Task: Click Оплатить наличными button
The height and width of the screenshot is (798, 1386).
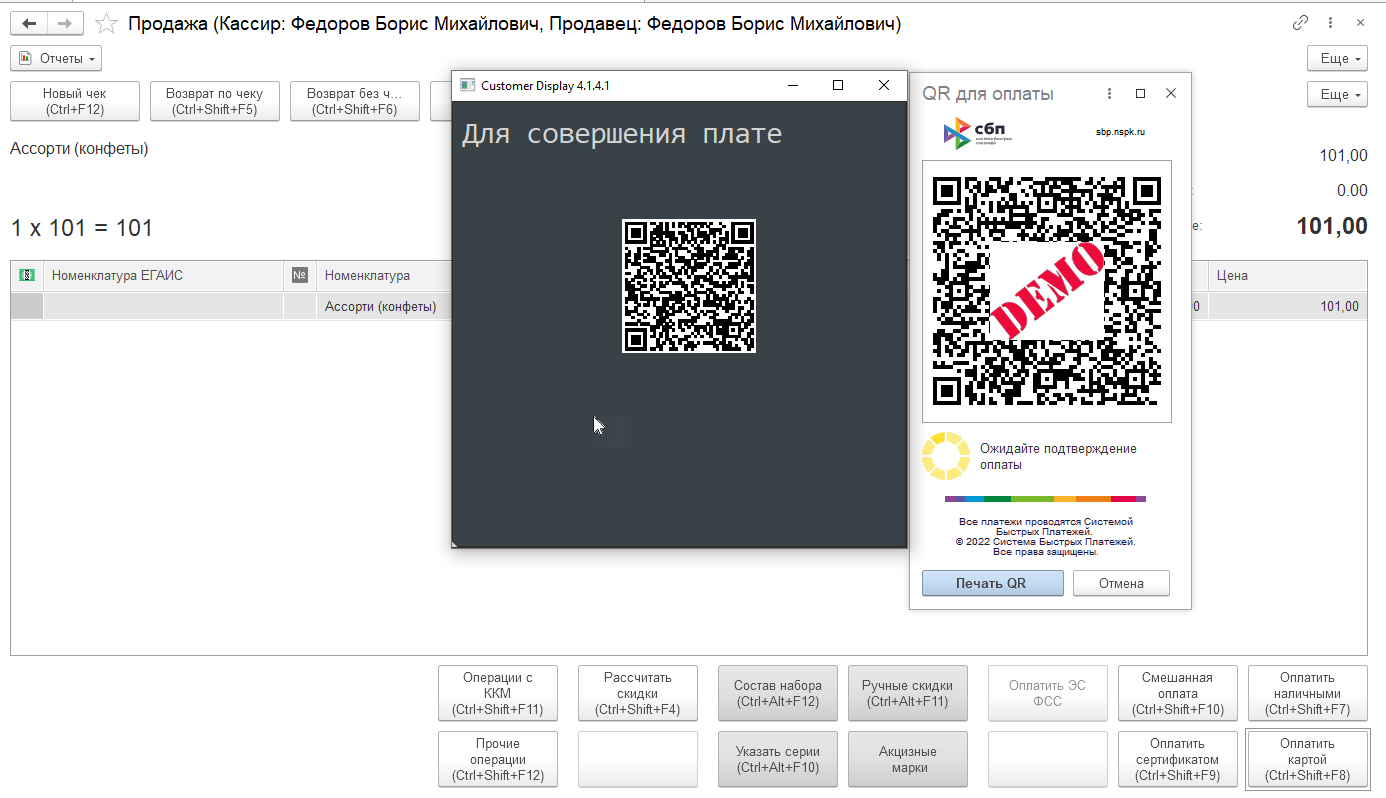Action: 1308,694
